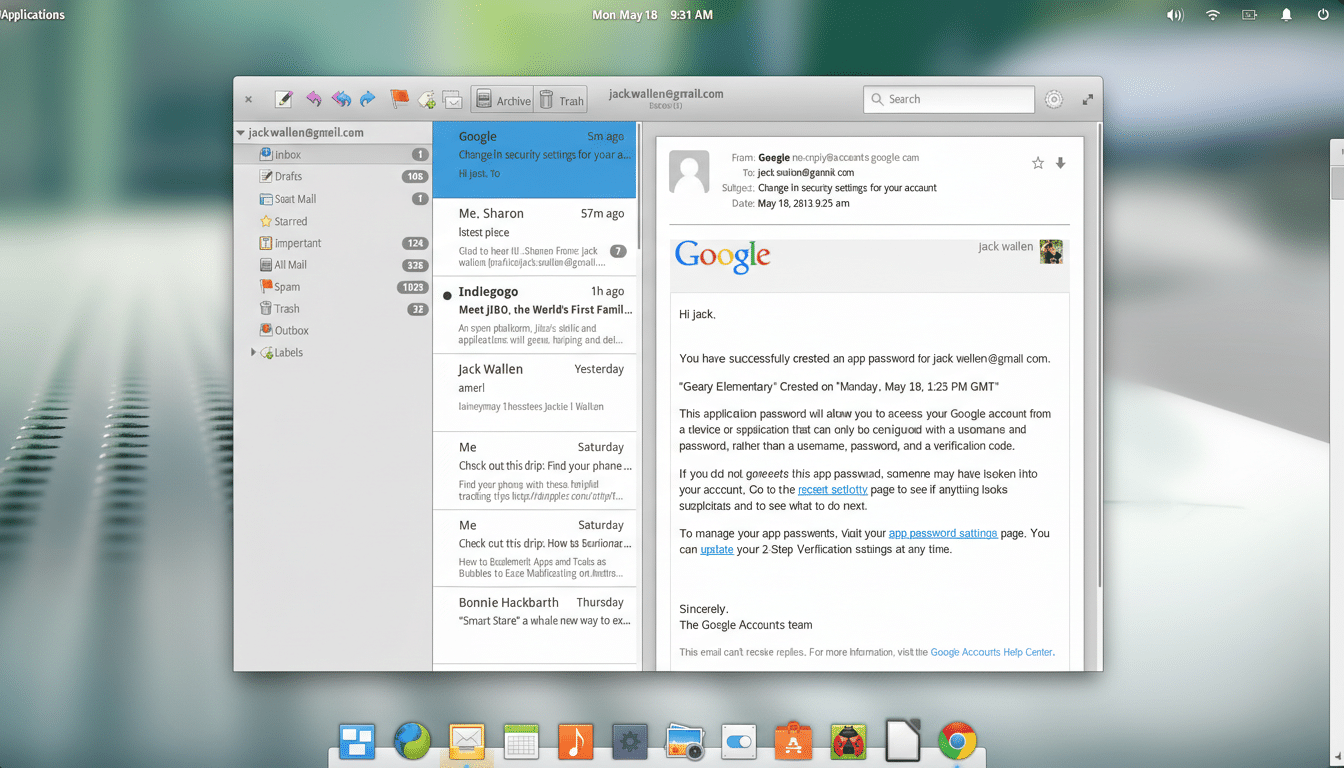Flag the conversation using the flag icon

pos(398,98)
